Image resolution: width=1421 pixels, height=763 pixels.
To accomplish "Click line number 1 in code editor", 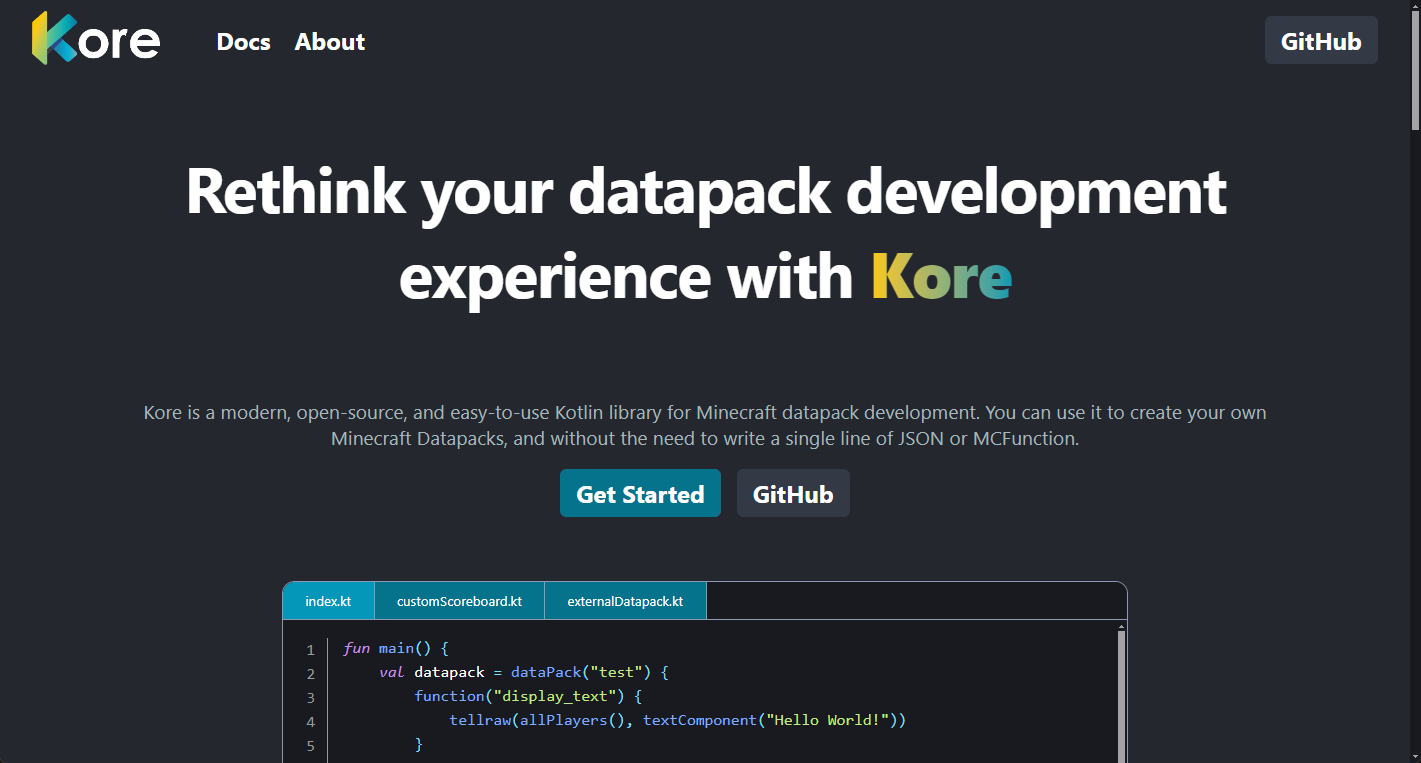I will click(311, 649).
